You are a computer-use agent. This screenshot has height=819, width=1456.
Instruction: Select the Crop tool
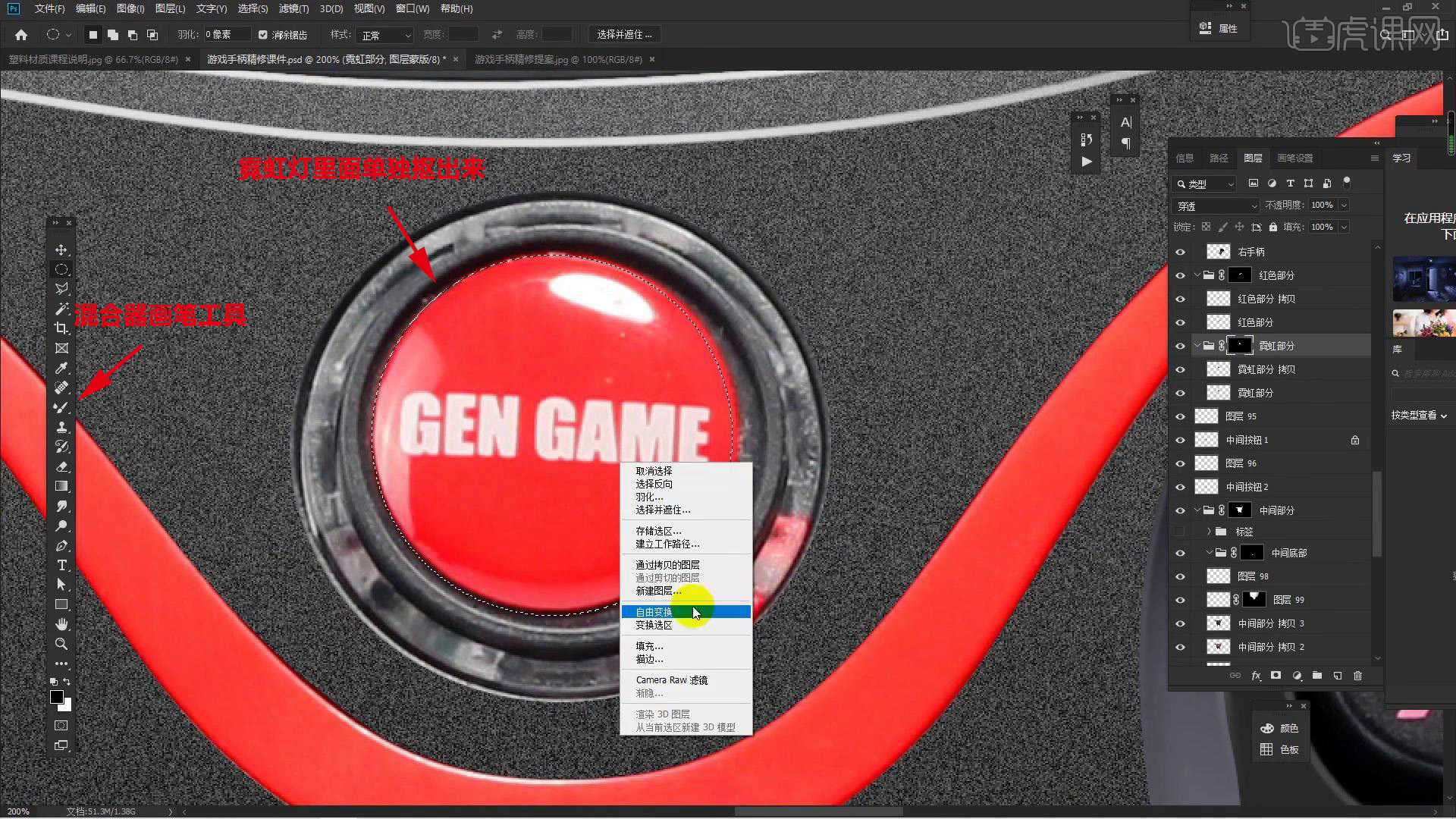tap(61, 328)
